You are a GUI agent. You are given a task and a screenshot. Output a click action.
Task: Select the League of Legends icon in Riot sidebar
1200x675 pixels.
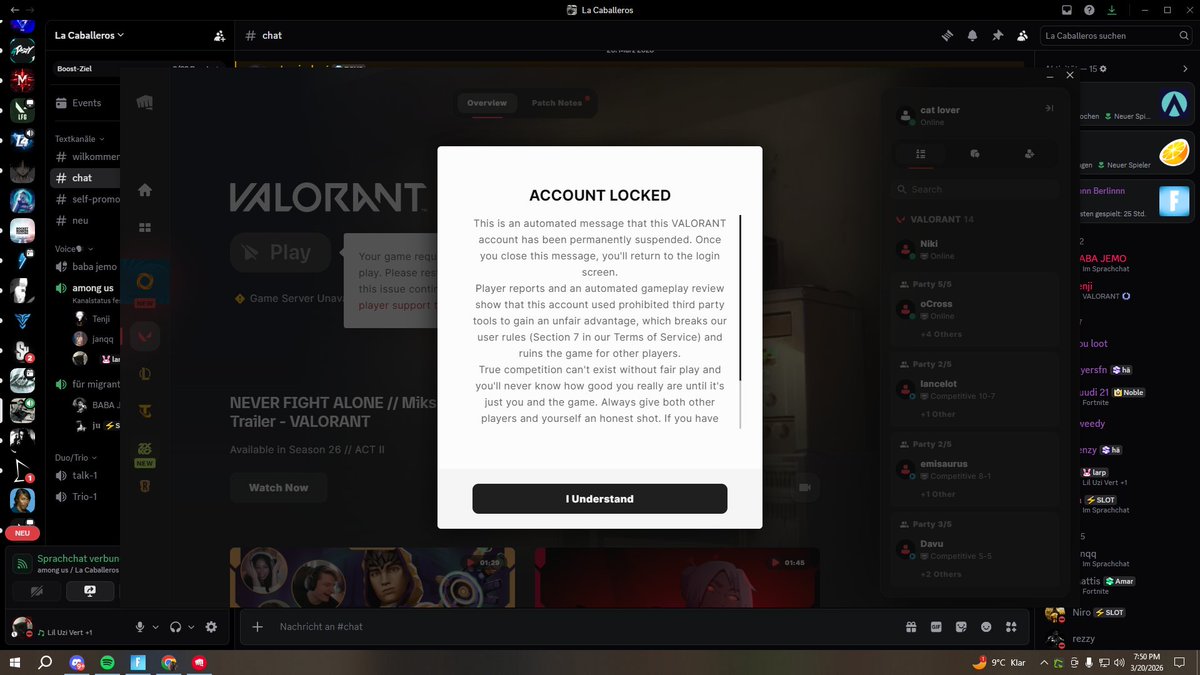point(145,374)
